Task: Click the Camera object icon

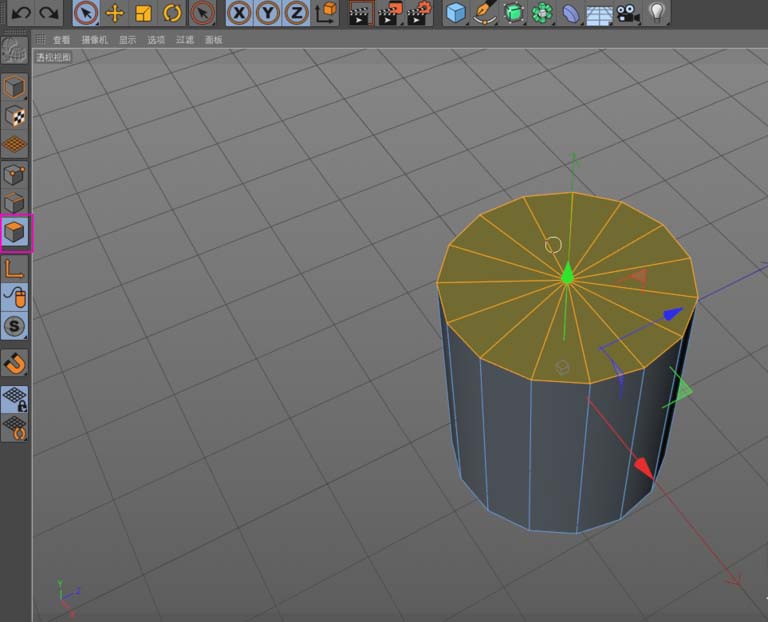Action: 627,13
